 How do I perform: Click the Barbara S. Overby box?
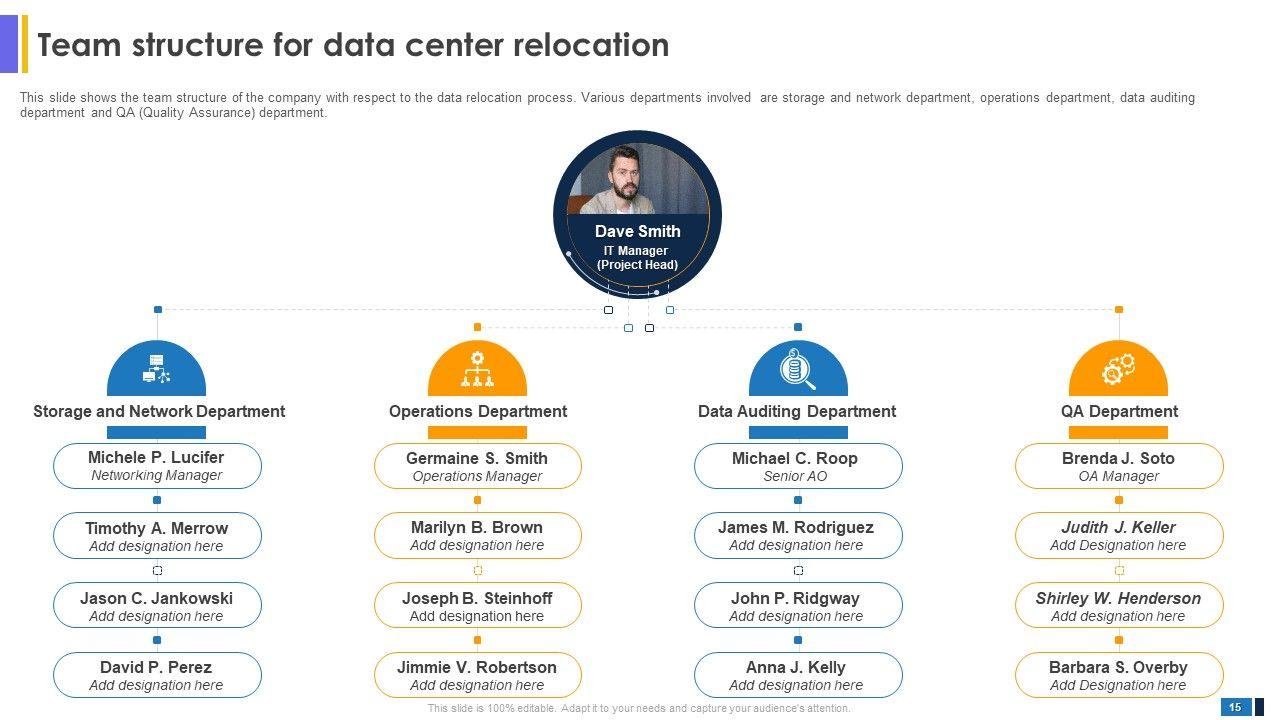(1118, 675)
